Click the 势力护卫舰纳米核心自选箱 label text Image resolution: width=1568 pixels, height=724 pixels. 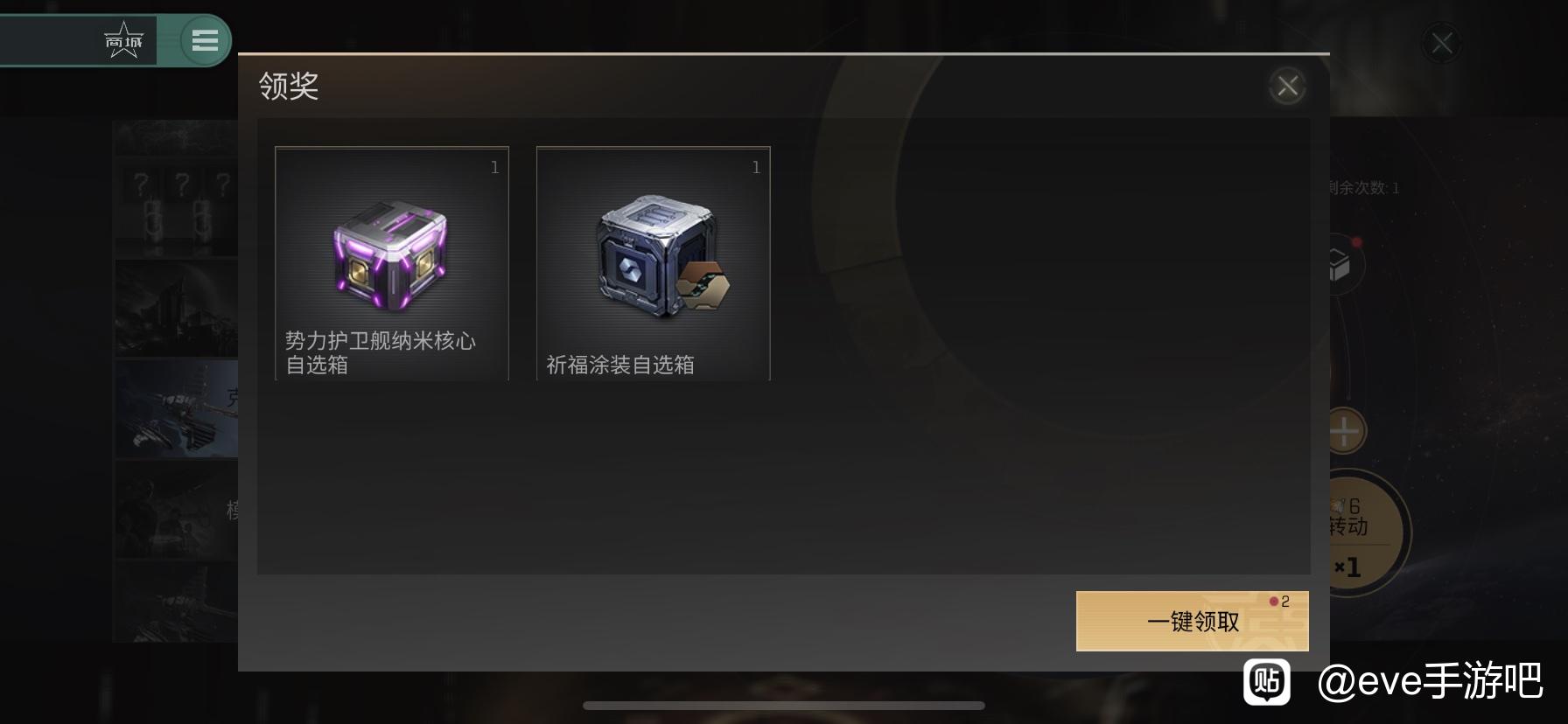pyautogui.click(x=381, y=352)
